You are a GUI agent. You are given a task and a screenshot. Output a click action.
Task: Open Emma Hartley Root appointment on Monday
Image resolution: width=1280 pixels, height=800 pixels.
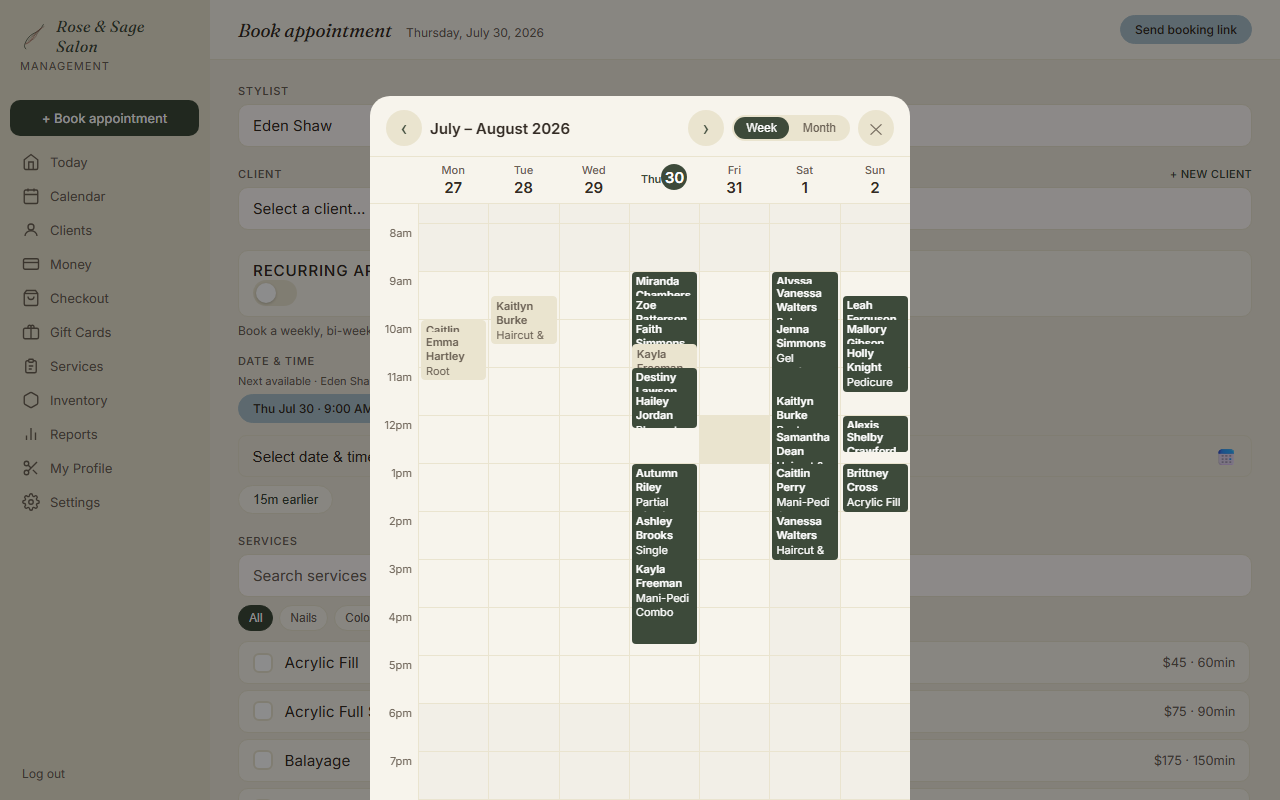[x=453, y=356]
